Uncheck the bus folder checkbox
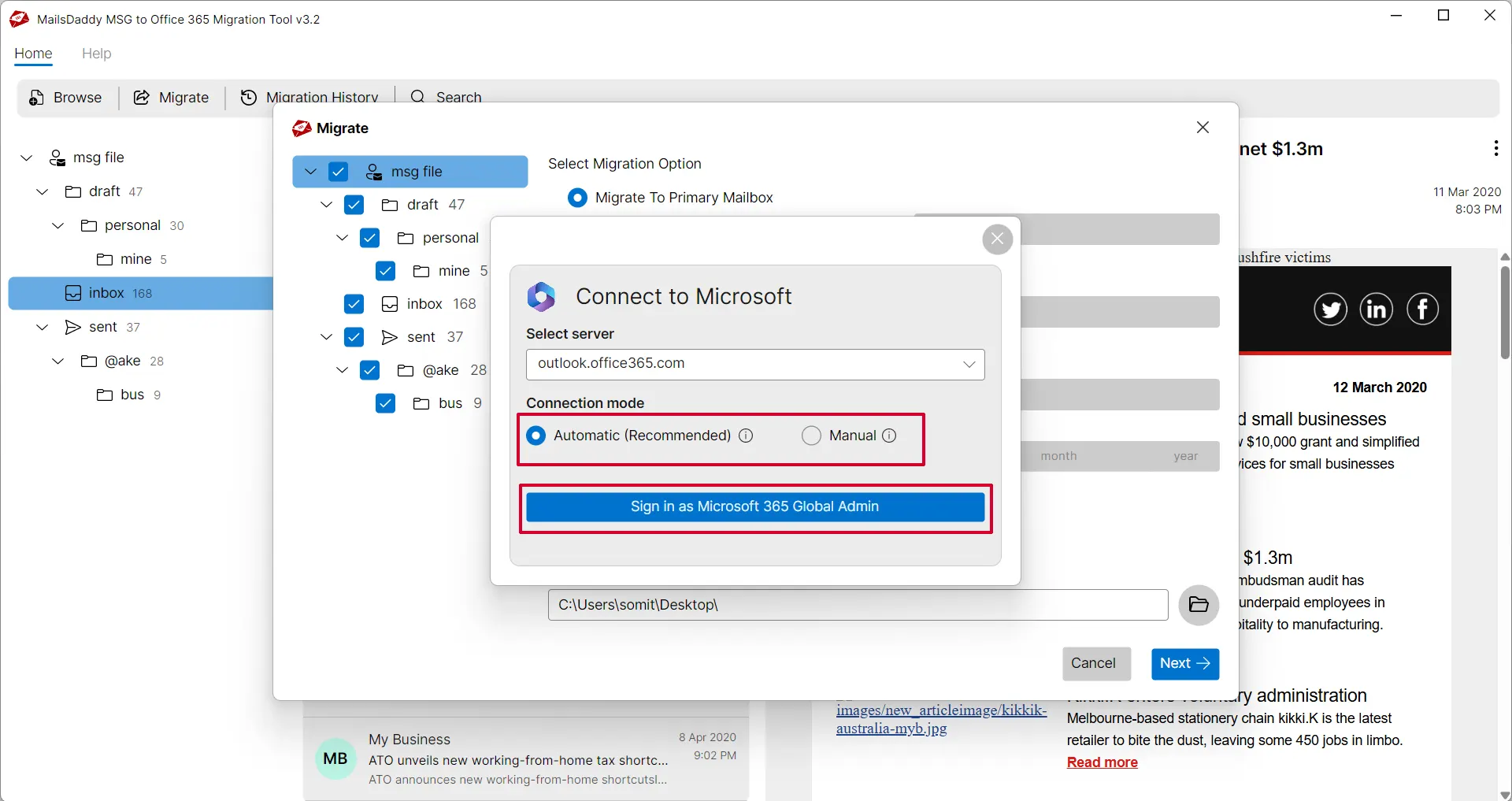1512x801 pixels. [386, 403]
